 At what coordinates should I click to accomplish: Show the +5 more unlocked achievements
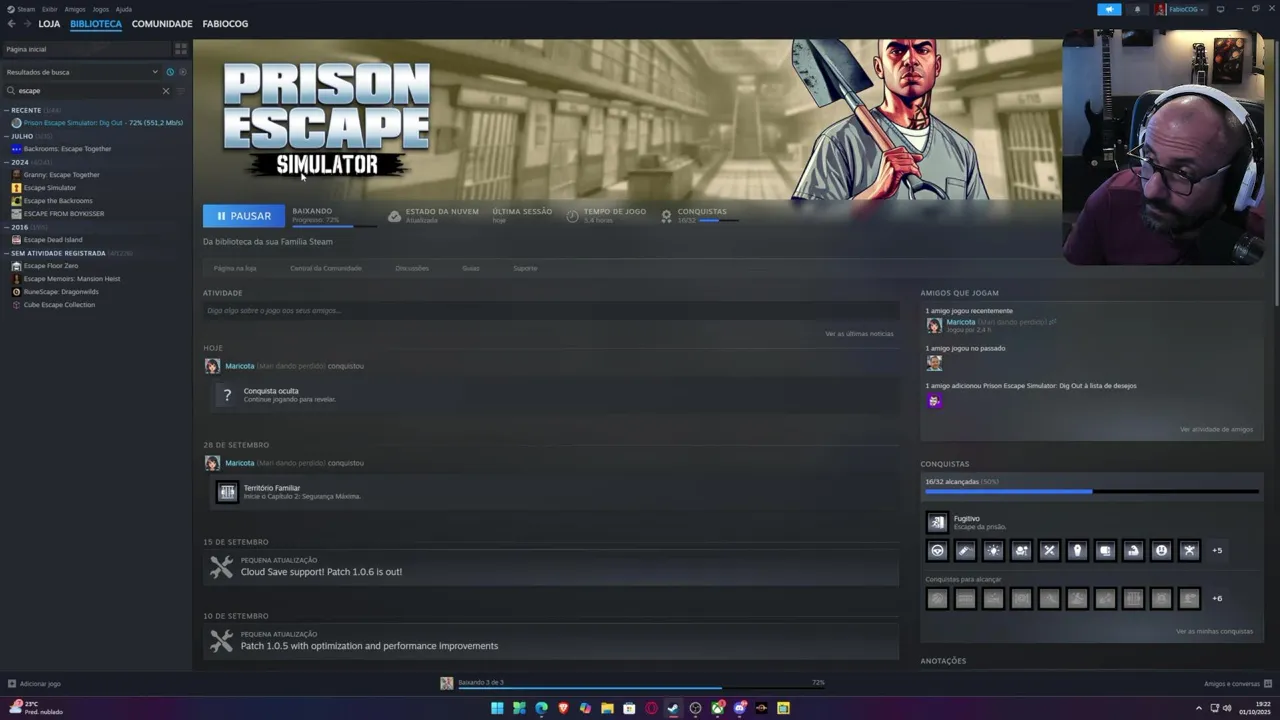[1217, 550]
